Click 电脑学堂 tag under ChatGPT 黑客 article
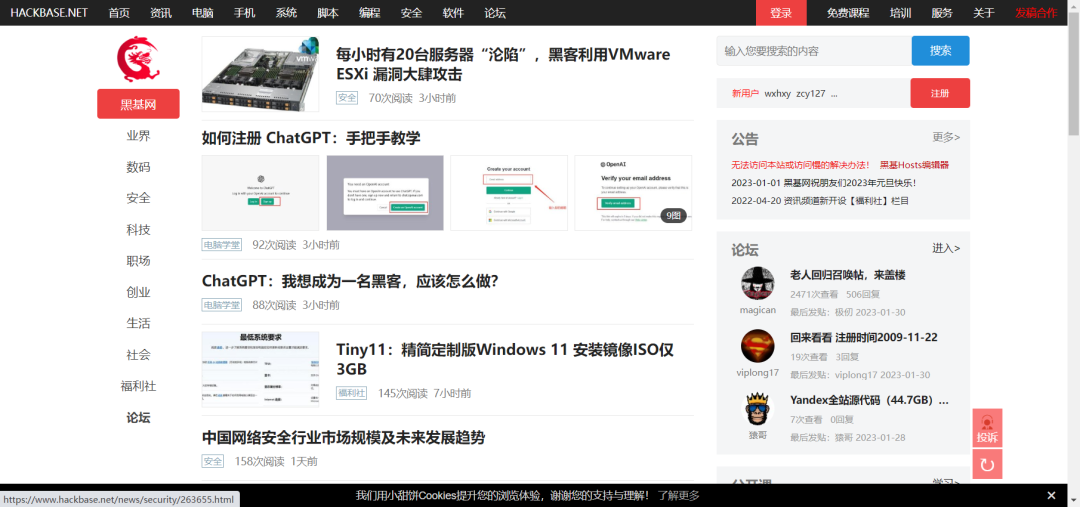 (x=222, y=304)
